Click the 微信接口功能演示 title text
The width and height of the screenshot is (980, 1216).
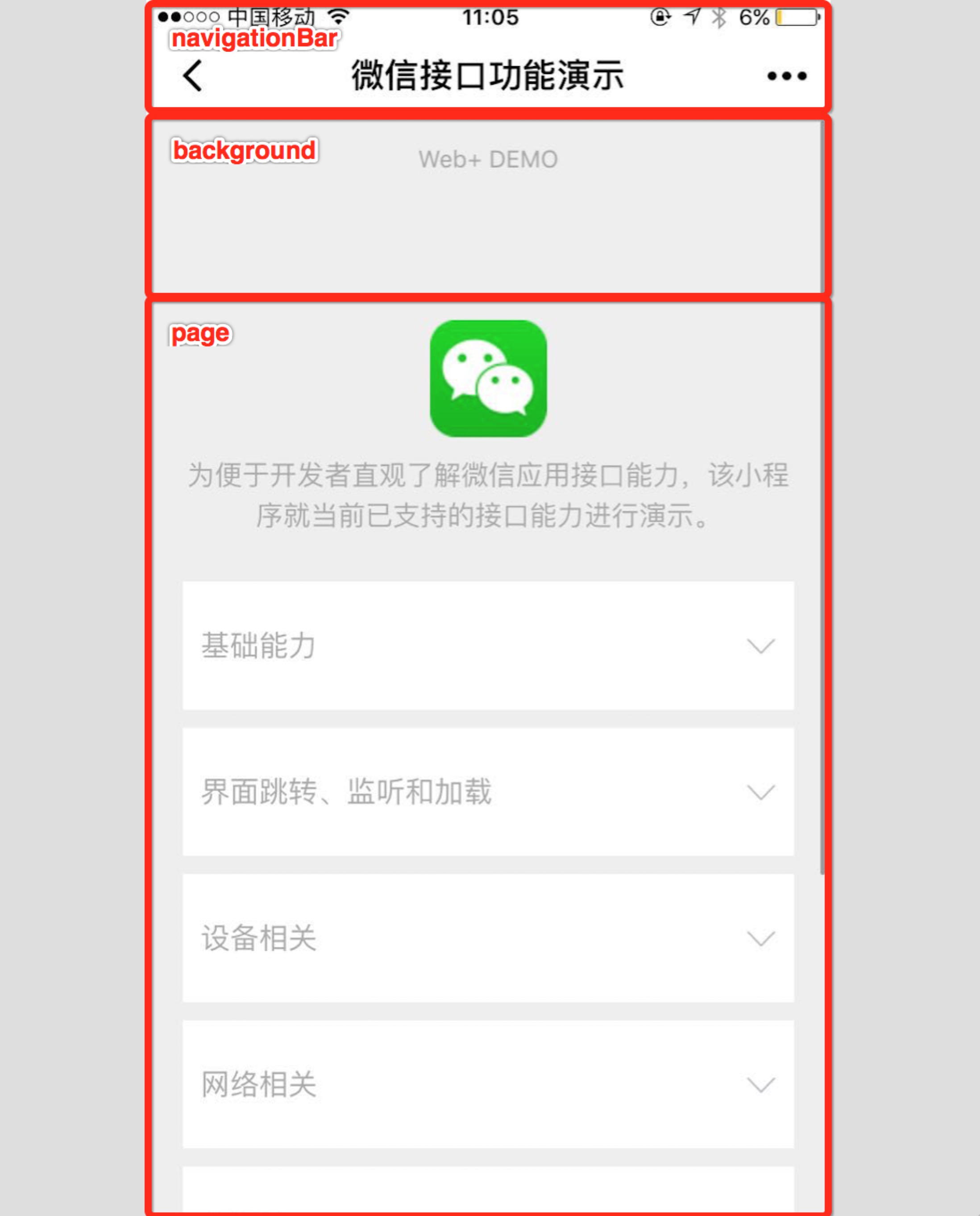click(490, 75)
